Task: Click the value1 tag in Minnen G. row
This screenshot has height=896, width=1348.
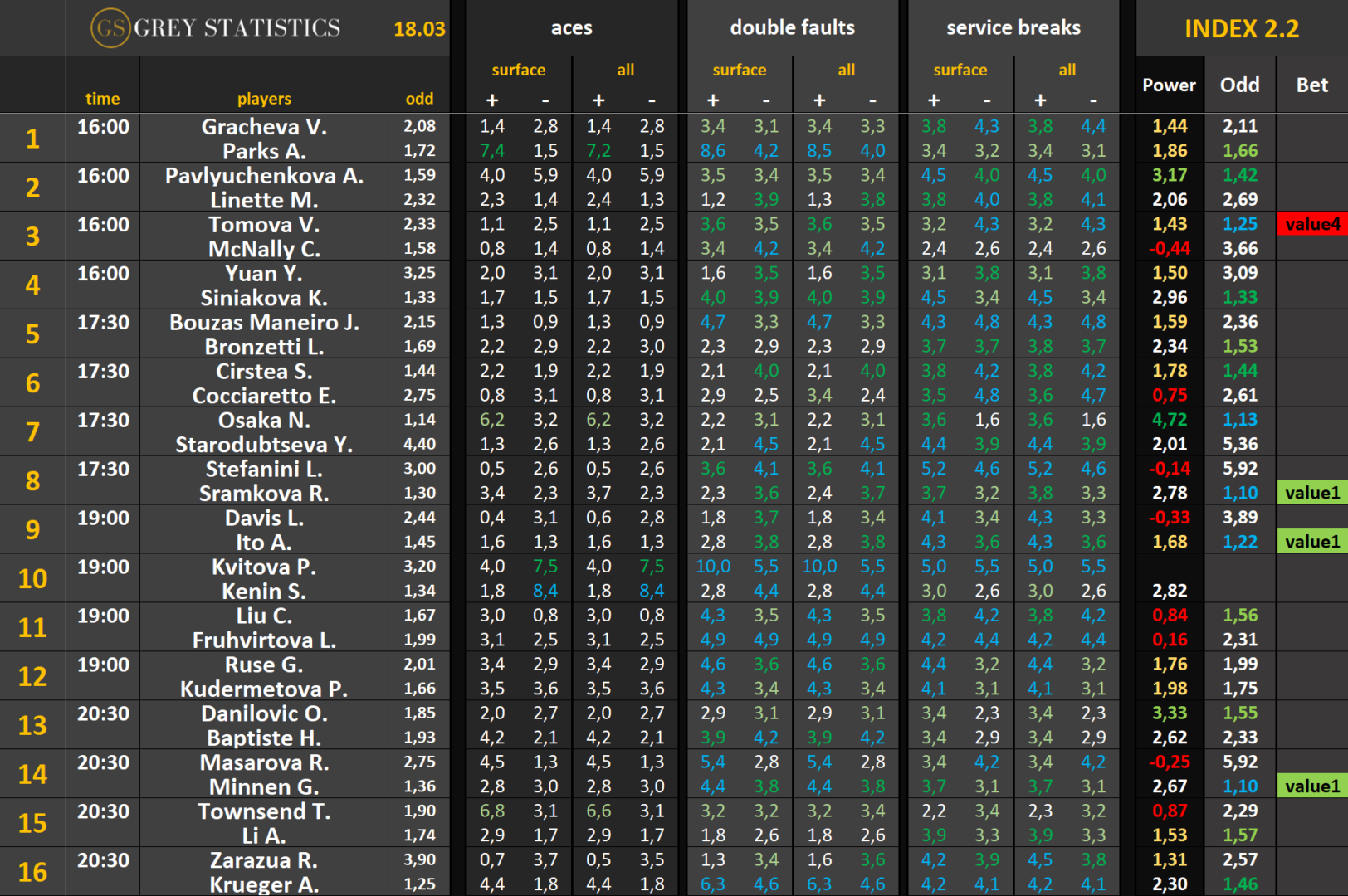Action: point(1312,786)
